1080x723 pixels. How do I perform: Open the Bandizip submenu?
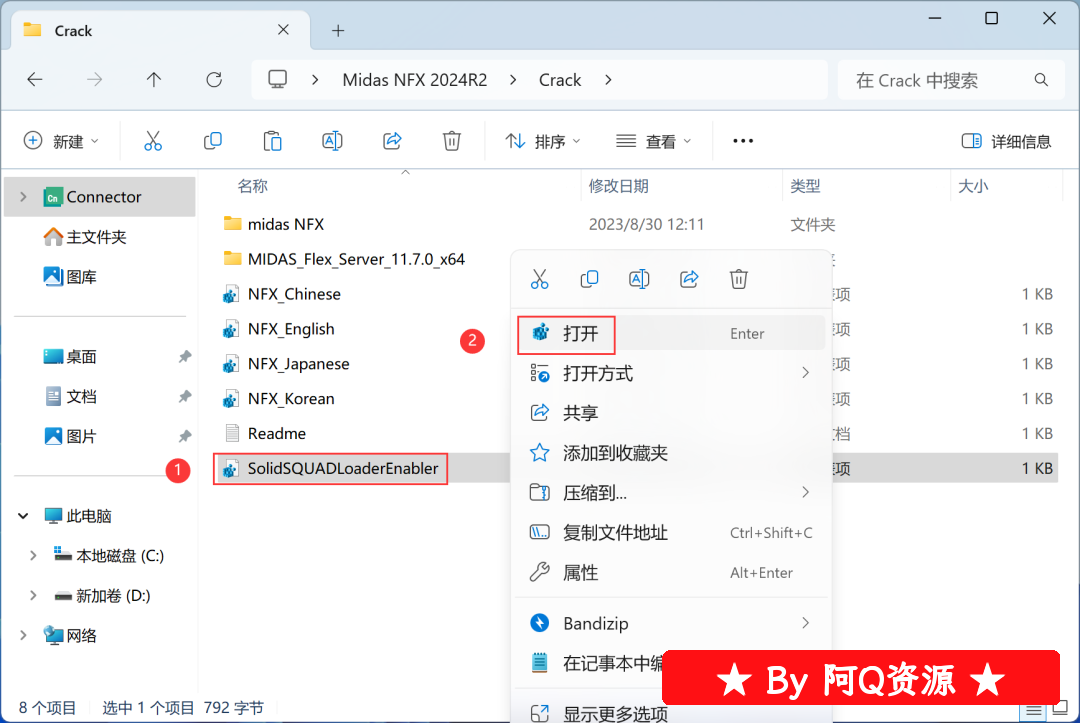tap(671, 624)
